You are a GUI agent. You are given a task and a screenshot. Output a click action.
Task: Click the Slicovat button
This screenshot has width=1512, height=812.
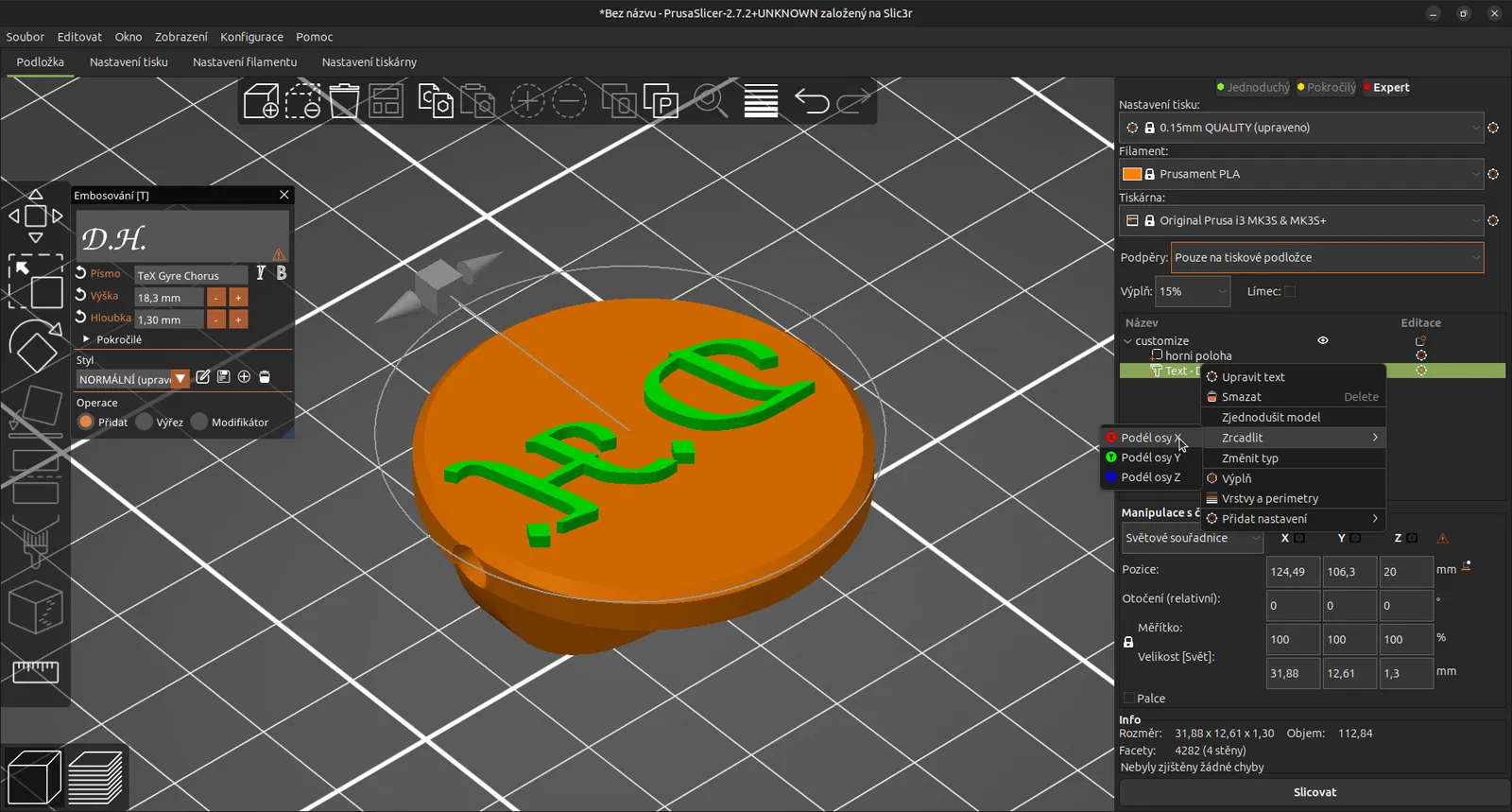1314,792
